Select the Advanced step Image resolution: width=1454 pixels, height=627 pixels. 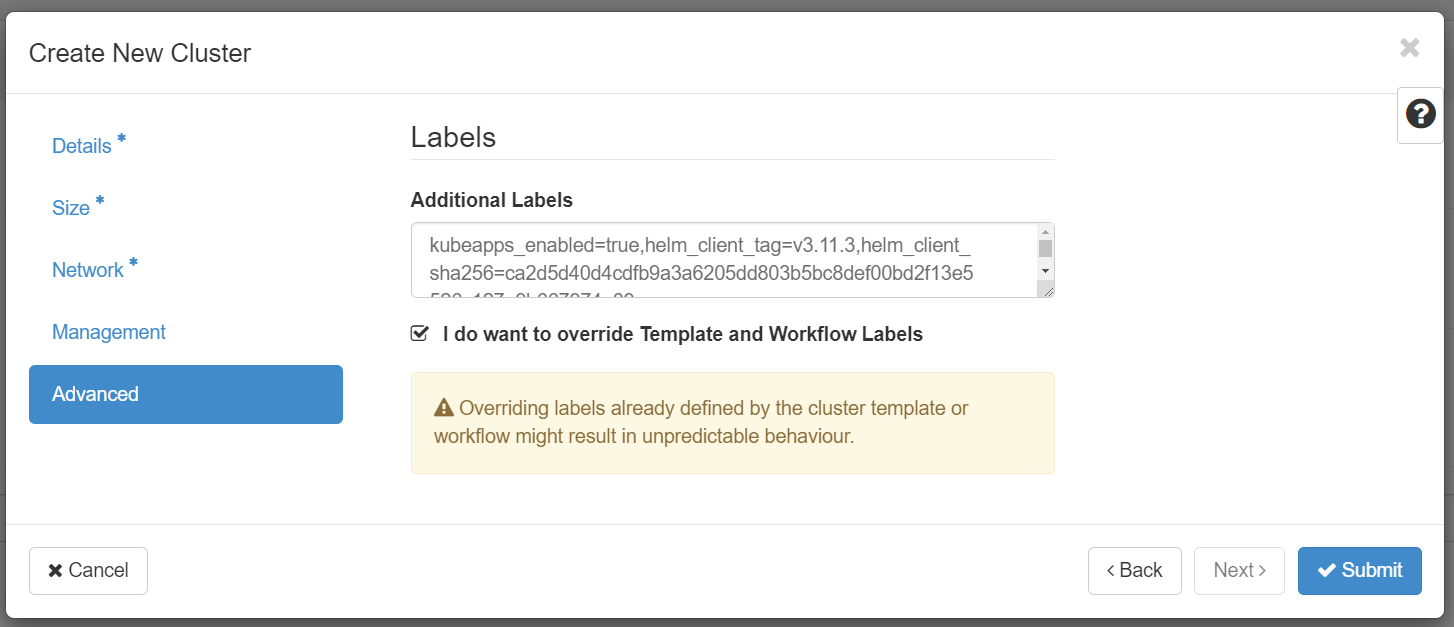click(x=186, y=394)
